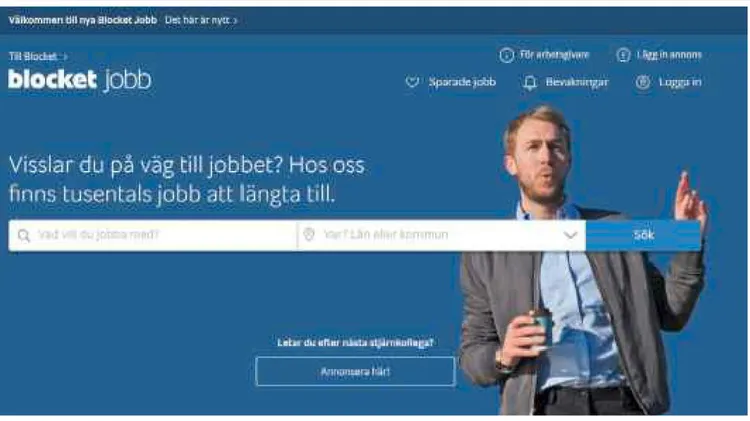
Task: Expand the Län eller kommun dropdown arrow
Action: point(570,235)
